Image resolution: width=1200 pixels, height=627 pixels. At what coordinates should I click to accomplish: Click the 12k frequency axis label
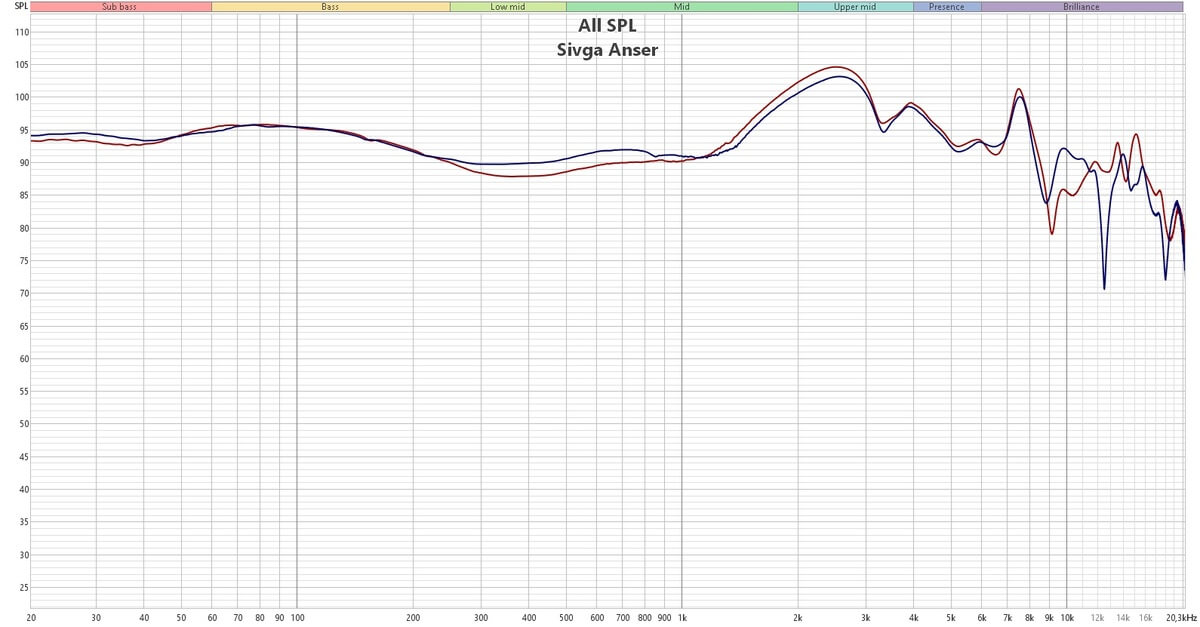[x=1097, y=618]
